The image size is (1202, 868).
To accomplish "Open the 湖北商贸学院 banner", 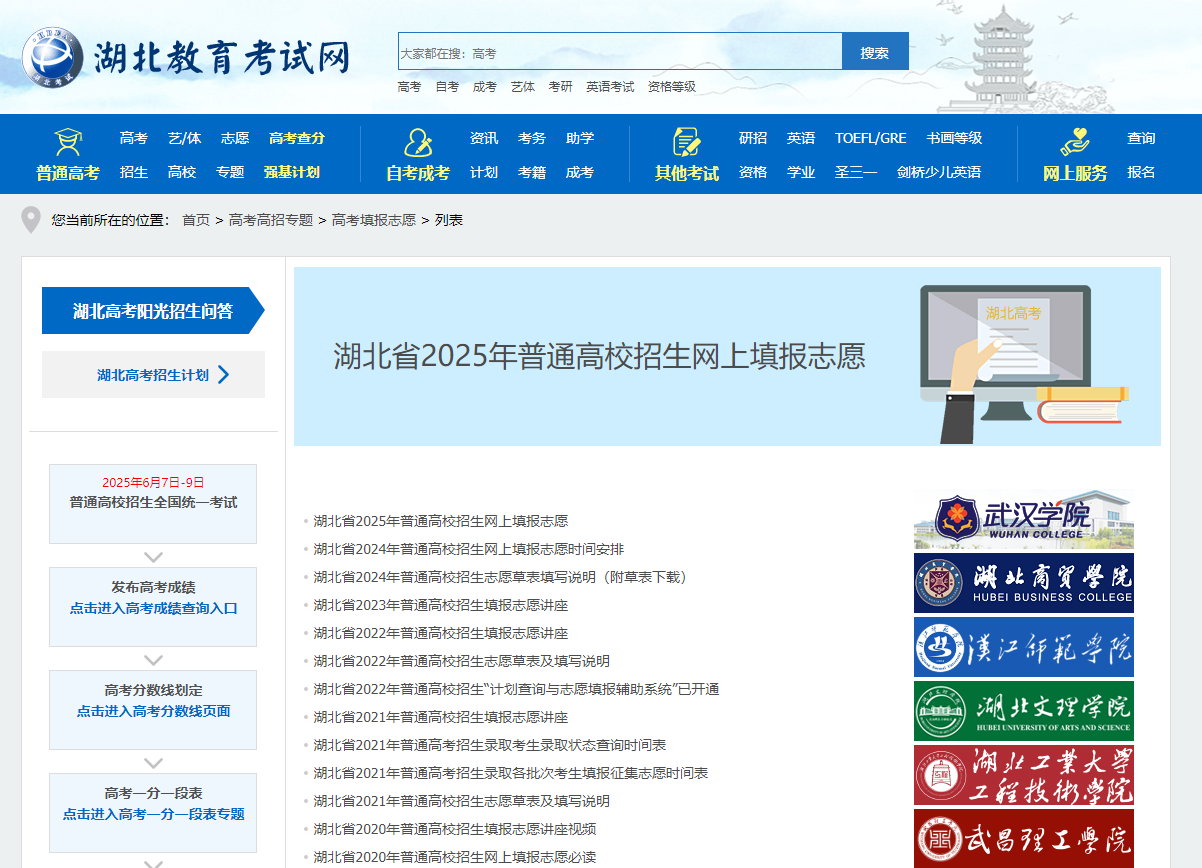I will pos(1023,583).
